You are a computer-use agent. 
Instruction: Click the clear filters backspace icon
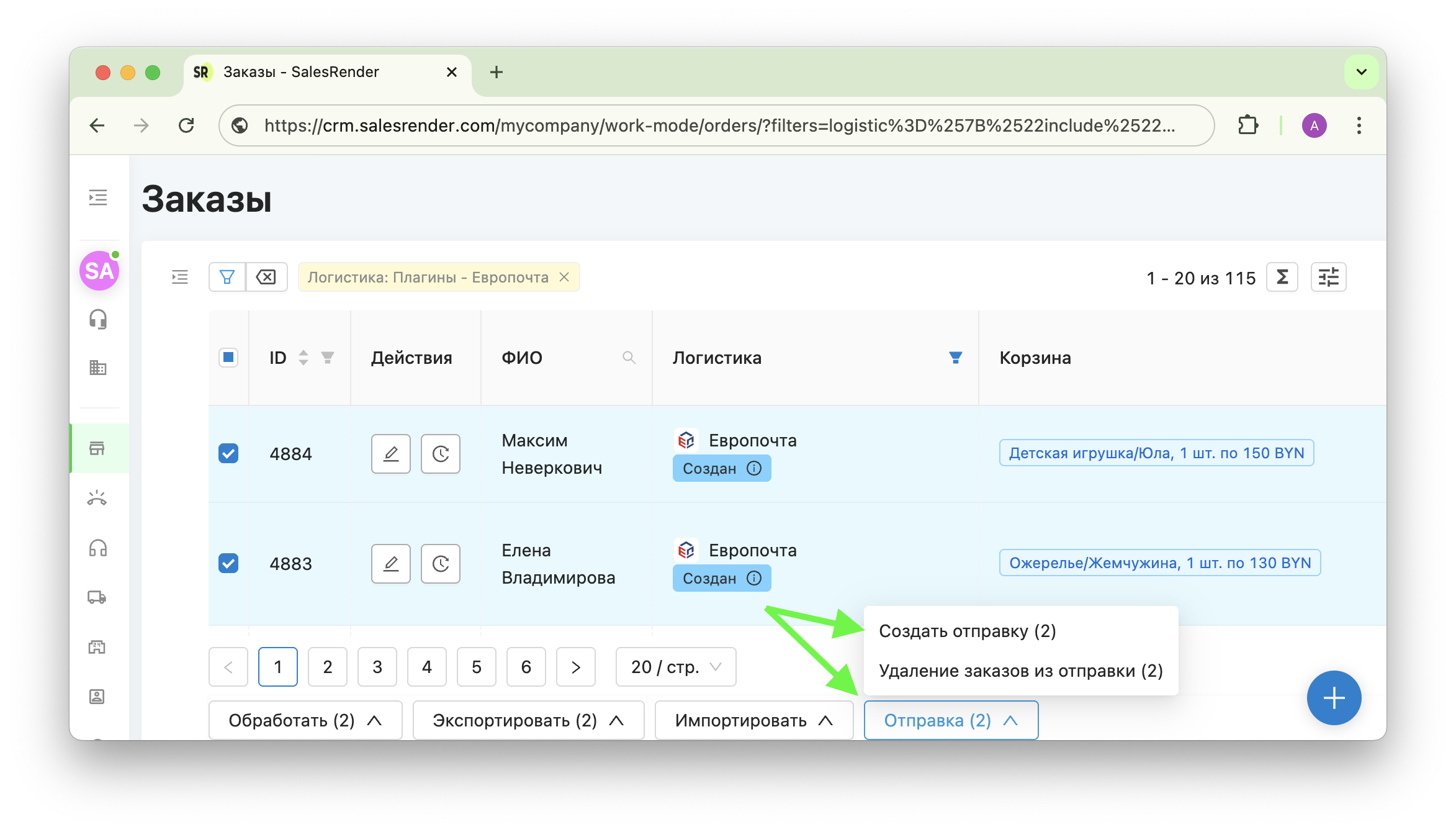(266, 277)
